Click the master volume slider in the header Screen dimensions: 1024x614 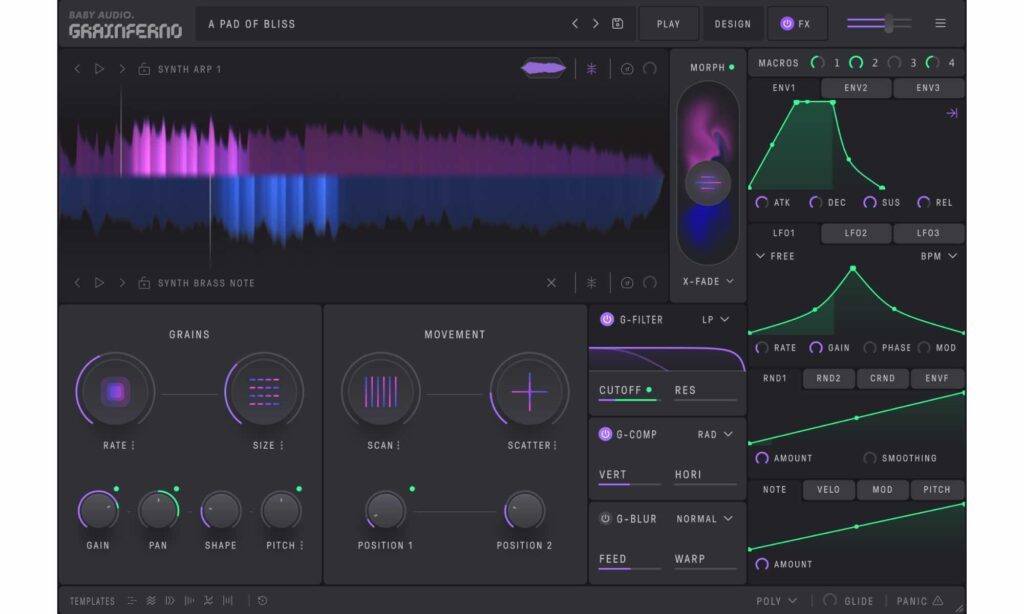coord(888,24)
